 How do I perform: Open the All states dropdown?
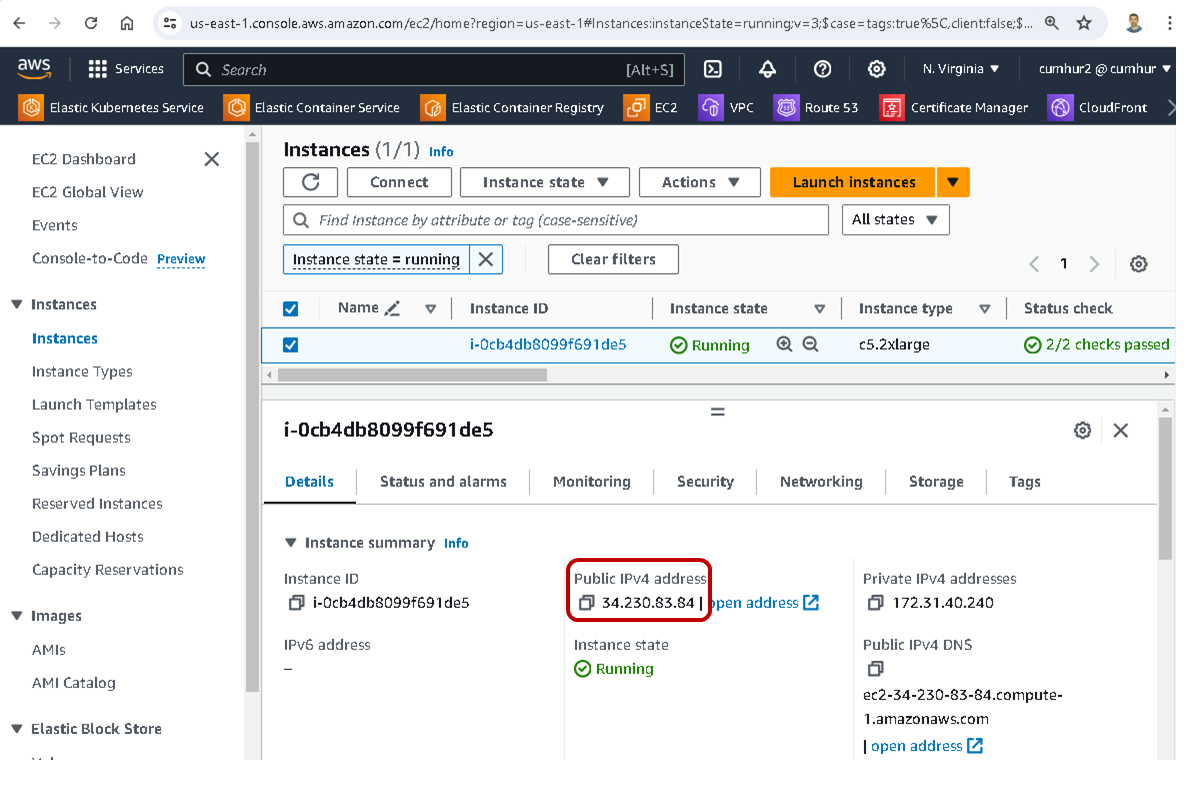[895, 220]
